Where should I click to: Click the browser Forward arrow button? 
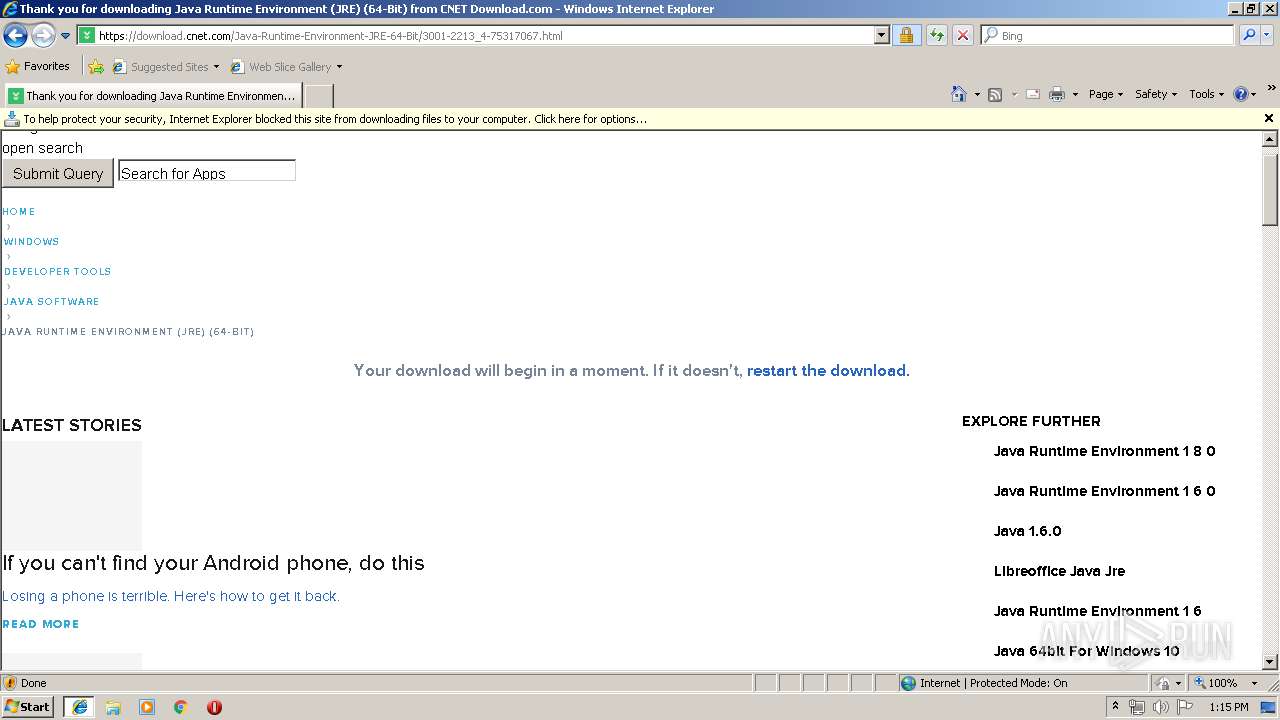43,36
